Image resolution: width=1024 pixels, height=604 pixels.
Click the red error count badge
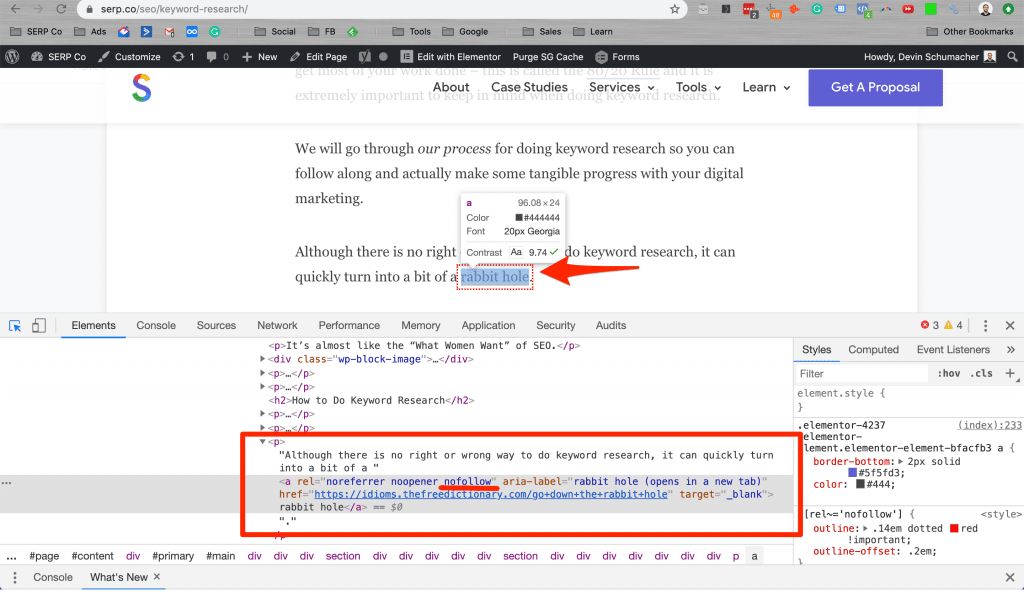pos(930,325)
